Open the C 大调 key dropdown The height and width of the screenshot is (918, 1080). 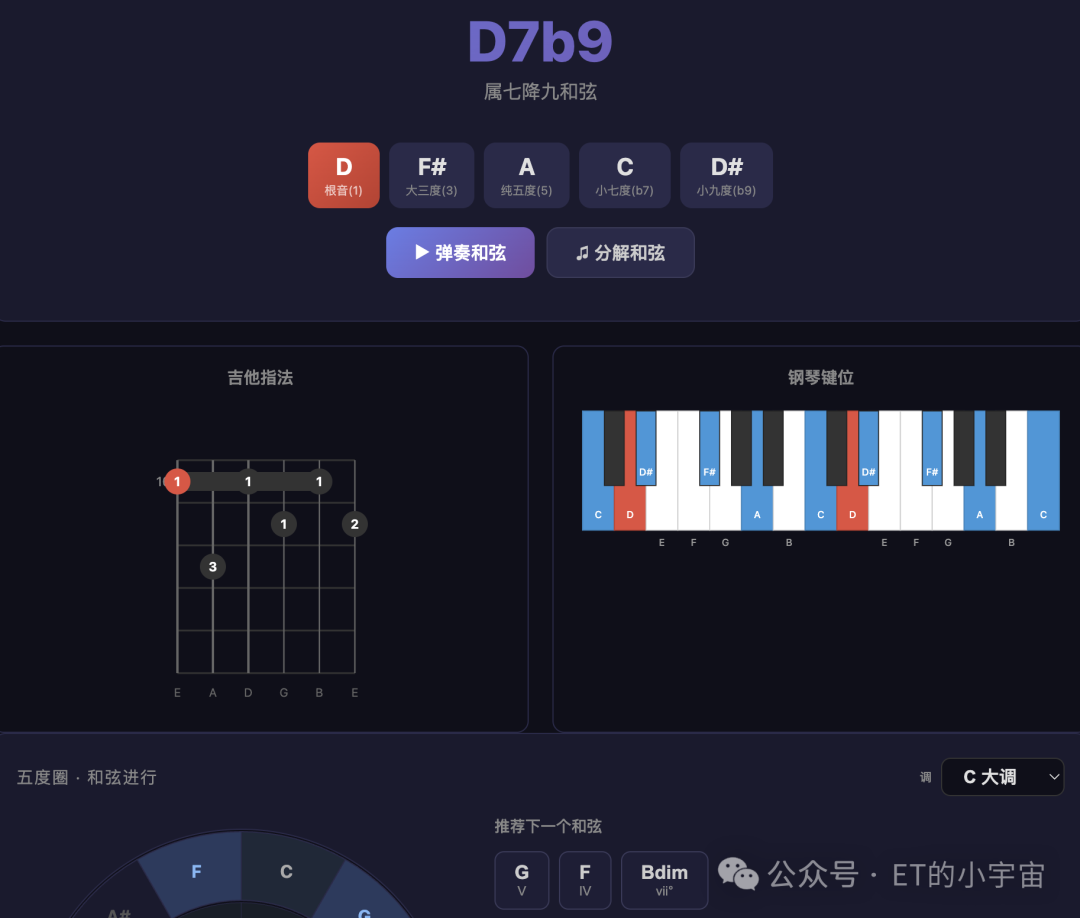click(x=1003, y=777)
